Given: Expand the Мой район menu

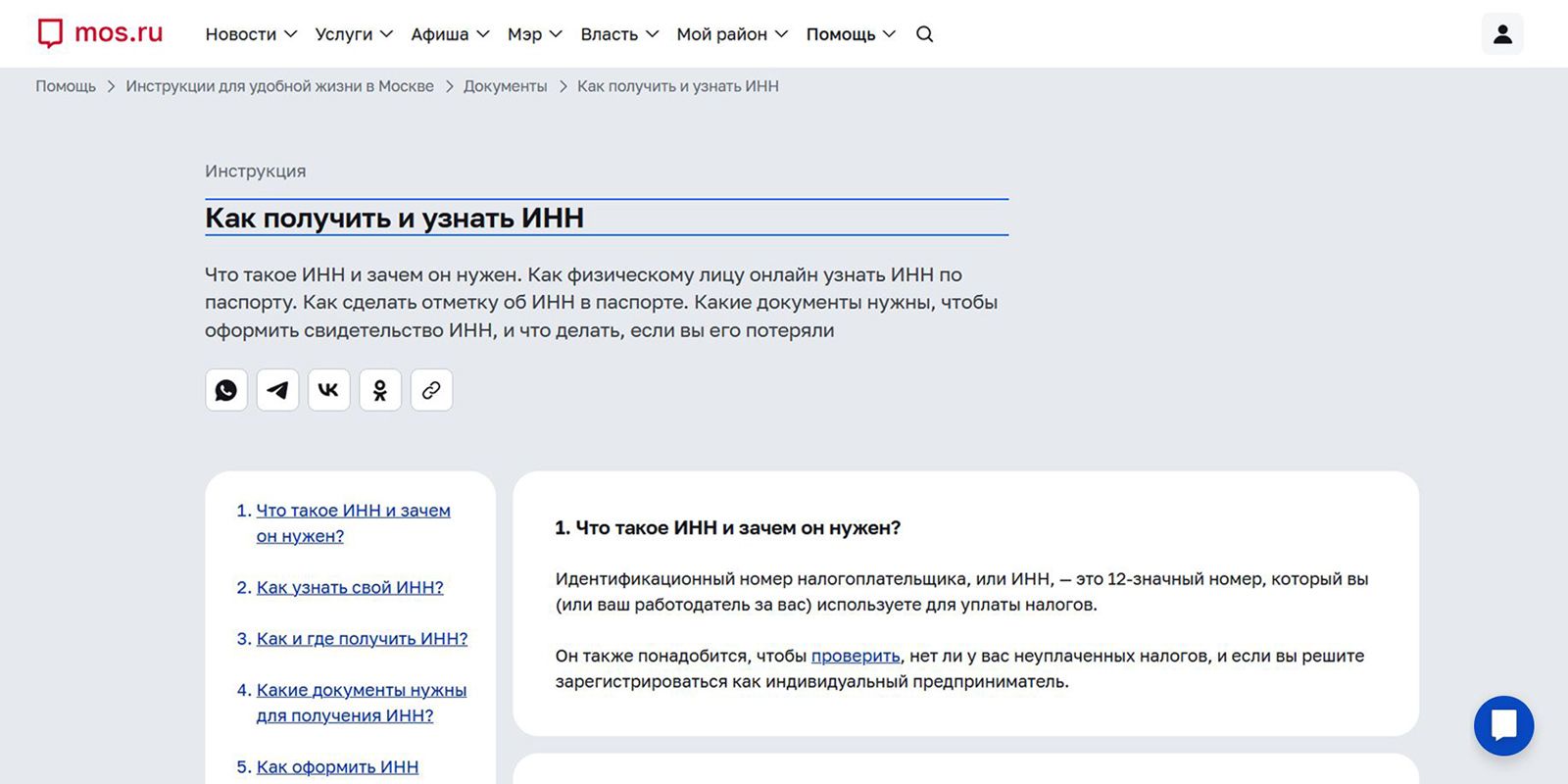Looking at the screenshot, I should click(x=732, y=34).
